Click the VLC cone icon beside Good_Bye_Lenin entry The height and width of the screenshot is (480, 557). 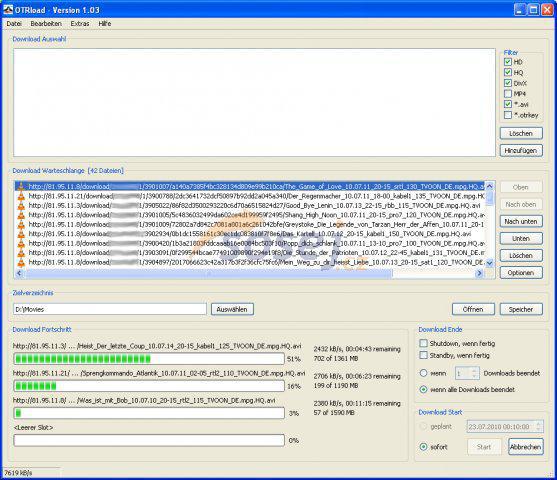pos(21,205)
